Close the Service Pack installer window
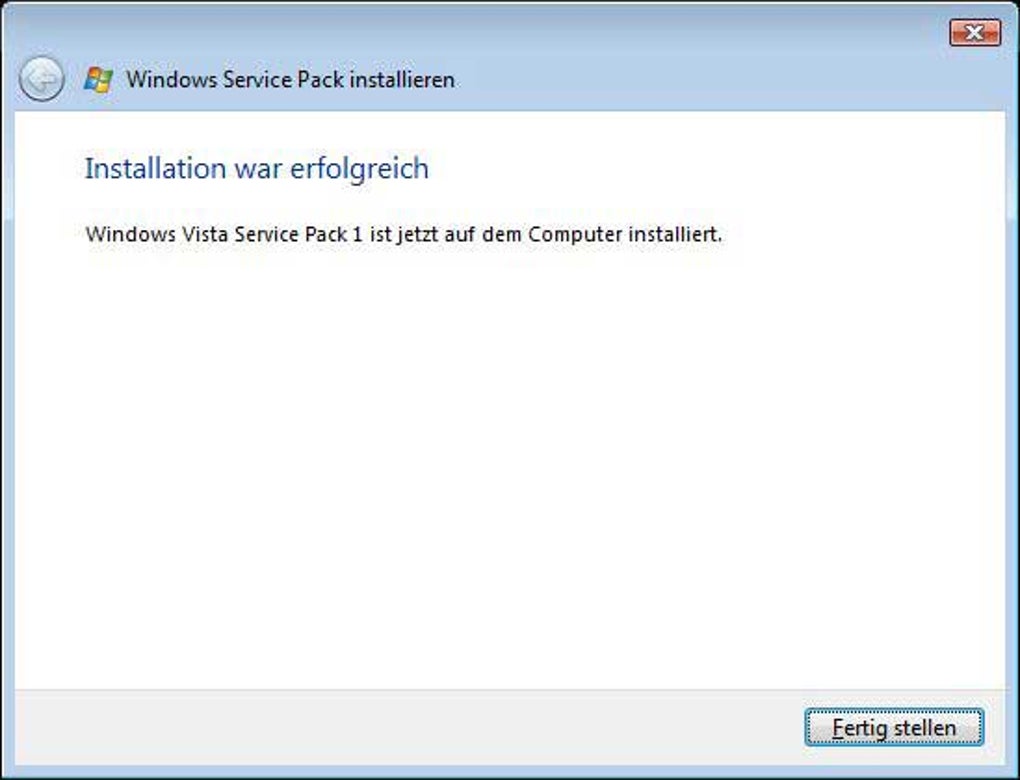Screen dimensions: 1020x780 (974, 33)
